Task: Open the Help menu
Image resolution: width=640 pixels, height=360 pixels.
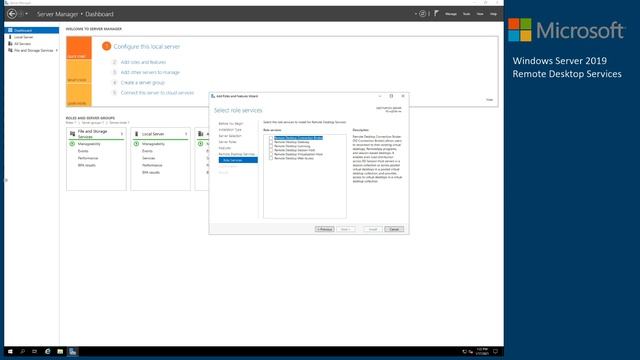Action: tap(493, 14)
